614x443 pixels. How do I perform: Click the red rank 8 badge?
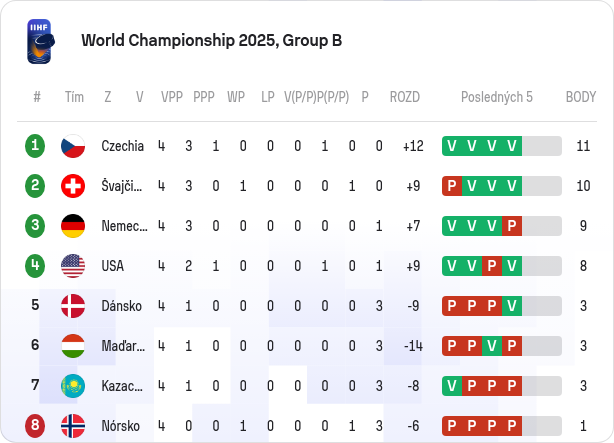[35, 426]
